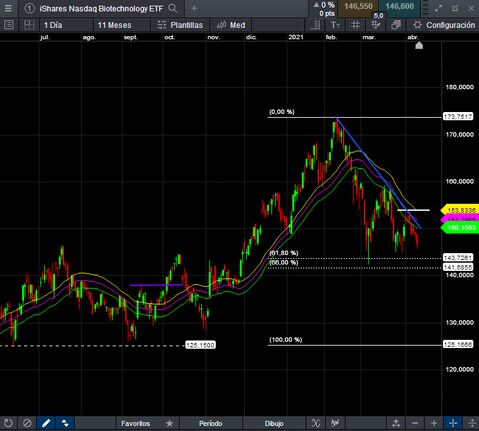Toggle the highlighted blue crosshair button
479x431 pixels.
point(453,423)
